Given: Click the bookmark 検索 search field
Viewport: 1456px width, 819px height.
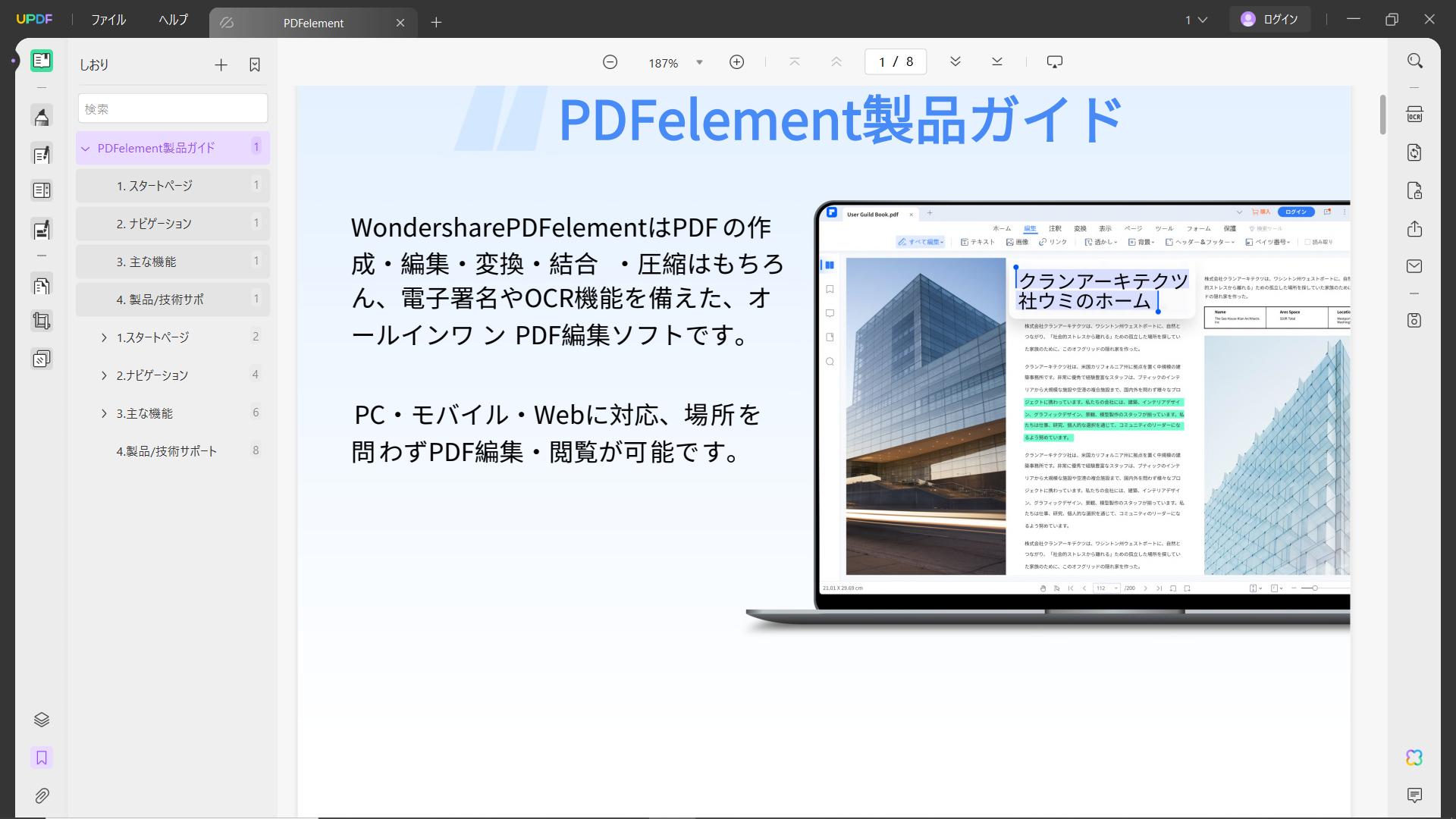Looking at the screenshot, I should pos(173,108).
